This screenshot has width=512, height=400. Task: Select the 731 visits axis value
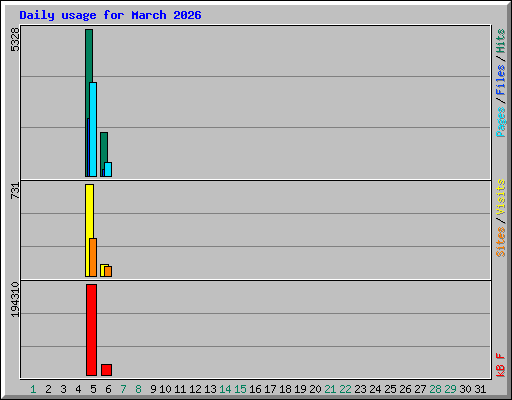pyautogui.click(x=15, y=191)
